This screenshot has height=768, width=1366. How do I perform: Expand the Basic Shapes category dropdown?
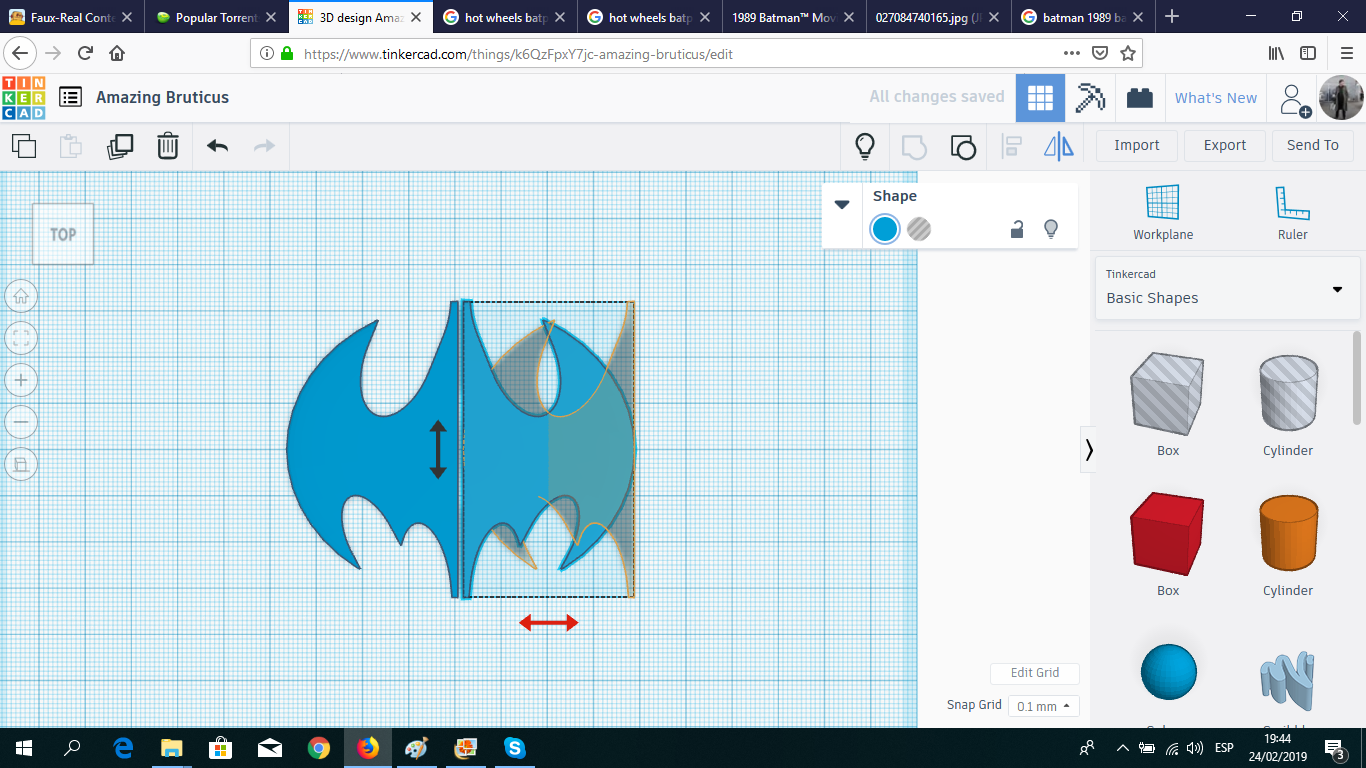click(x=1337, y=290)
